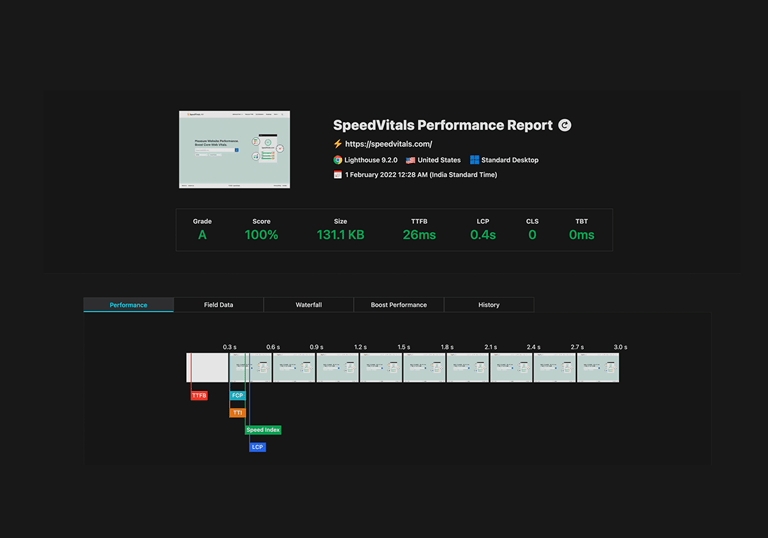Select the filmstrip frame at 1.8 s
Screen dimensions: 768x538
pyautogui.click(x=468, y=367)
